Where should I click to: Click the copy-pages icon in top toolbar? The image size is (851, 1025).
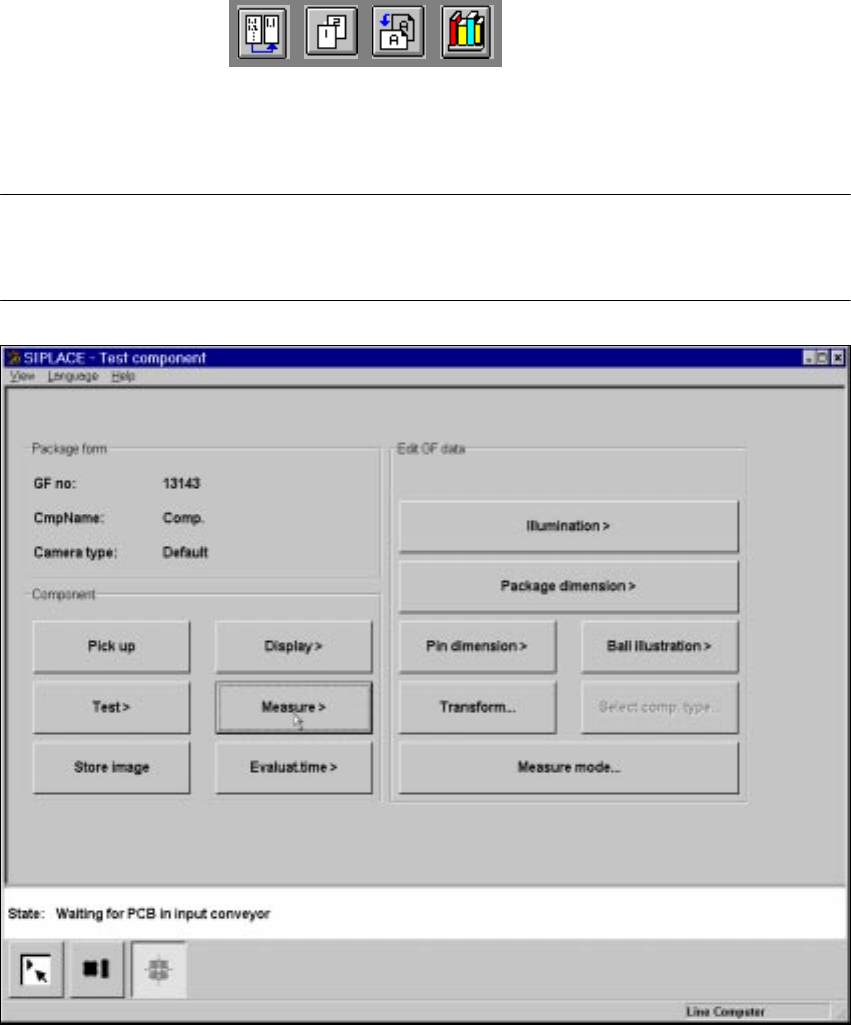pos(331,33)
